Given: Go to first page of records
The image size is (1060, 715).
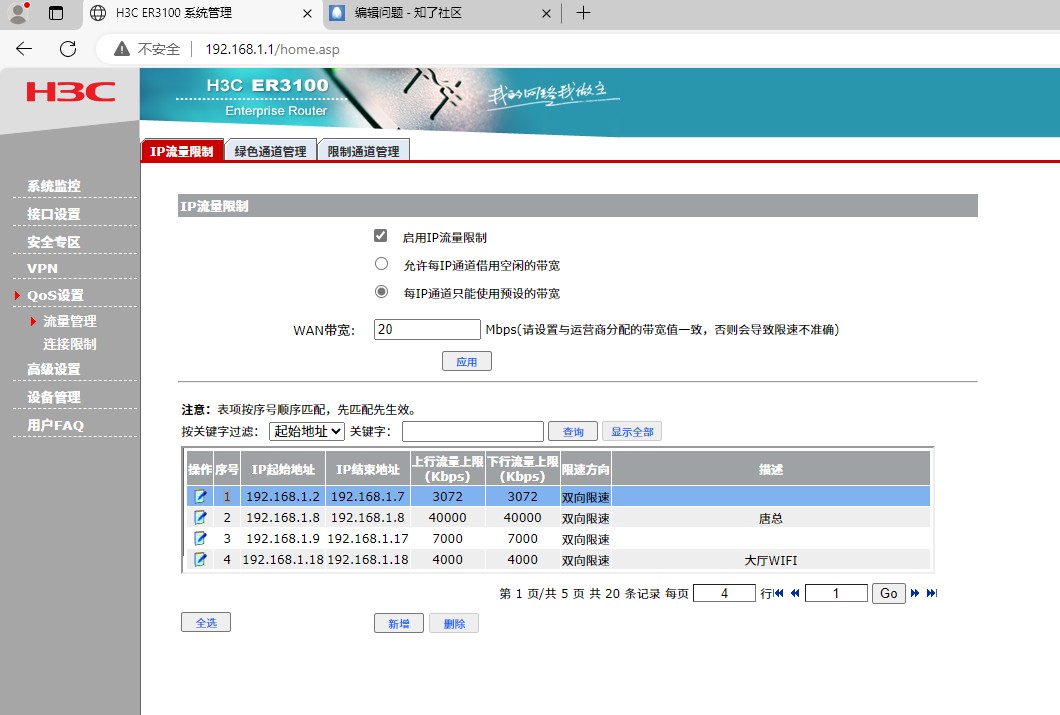Looking at the screenshot, I should pos(779,593).
